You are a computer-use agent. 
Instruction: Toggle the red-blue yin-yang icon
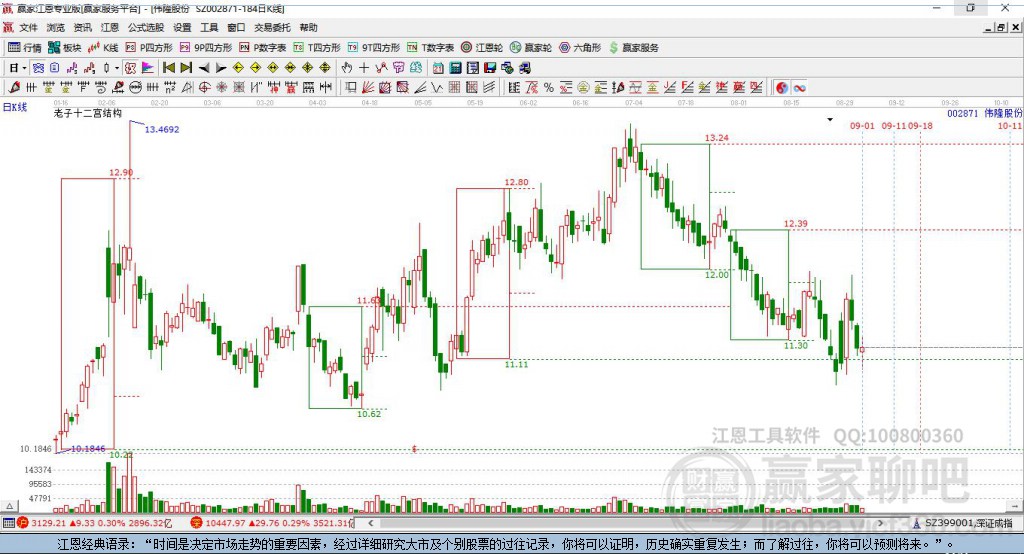point(782,88)
